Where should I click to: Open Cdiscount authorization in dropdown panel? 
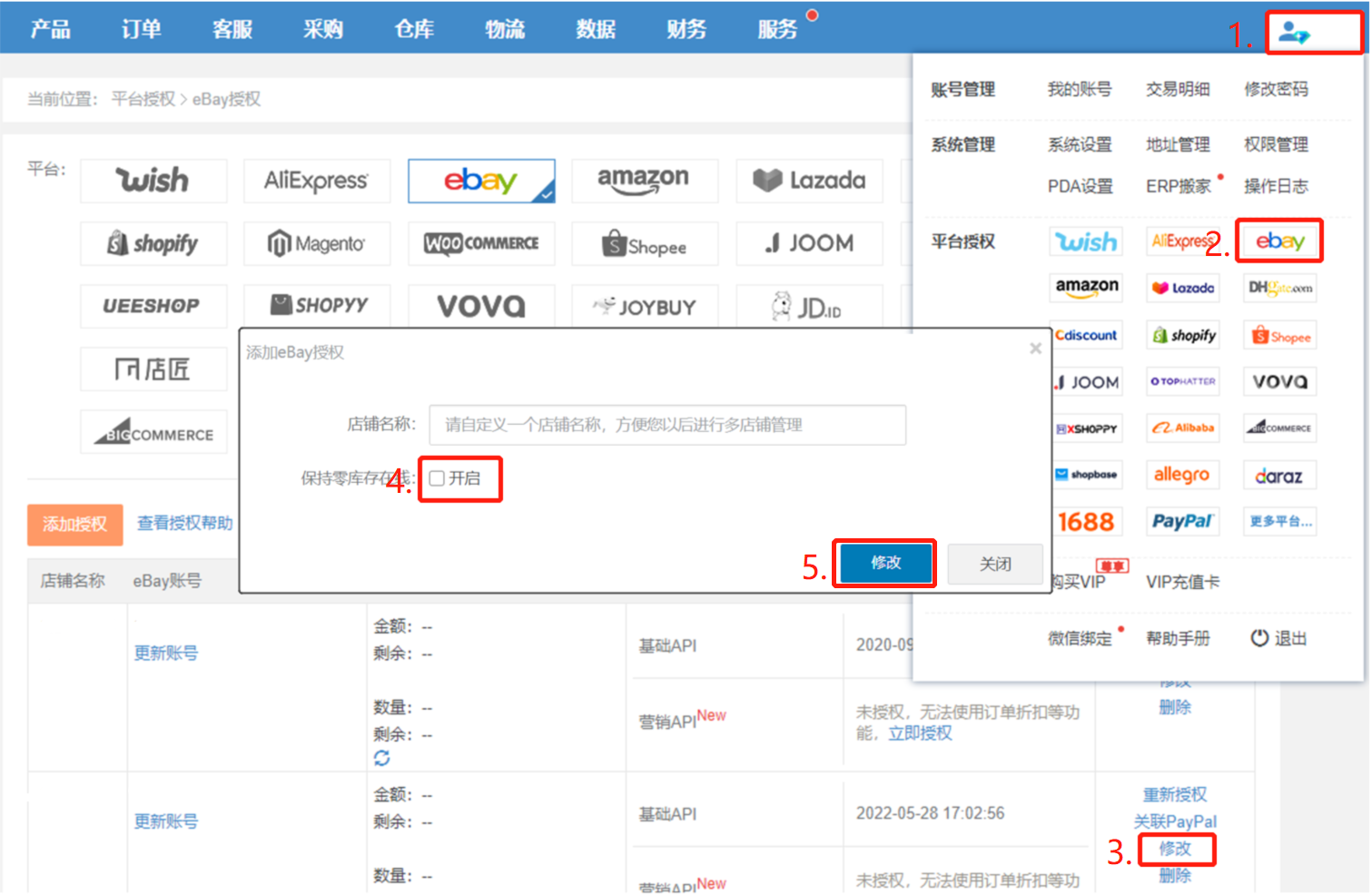click(x=1086, y=335)
